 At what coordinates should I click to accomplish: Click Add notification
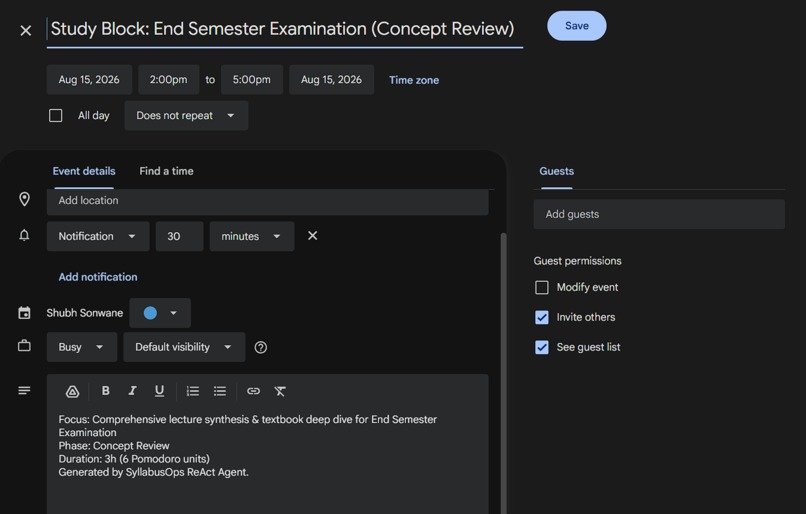point(98,277)
